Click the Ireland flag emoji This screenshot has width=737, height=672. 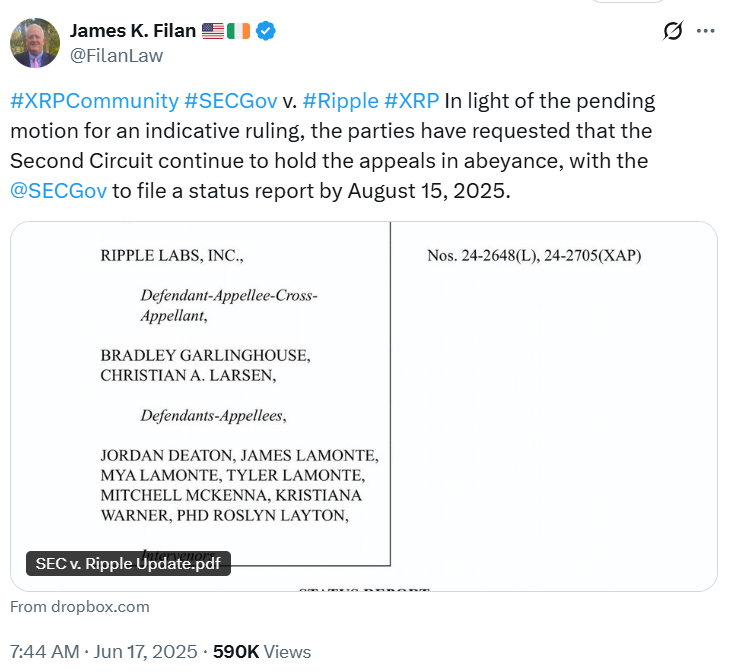point(238,31)
